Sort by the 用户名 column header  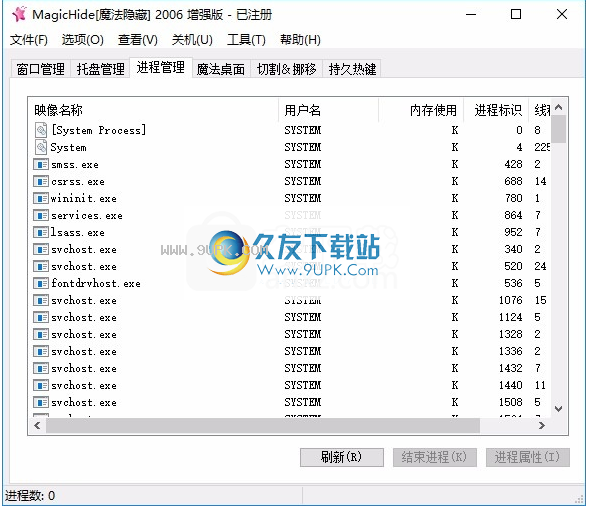(x=328, y=110)
